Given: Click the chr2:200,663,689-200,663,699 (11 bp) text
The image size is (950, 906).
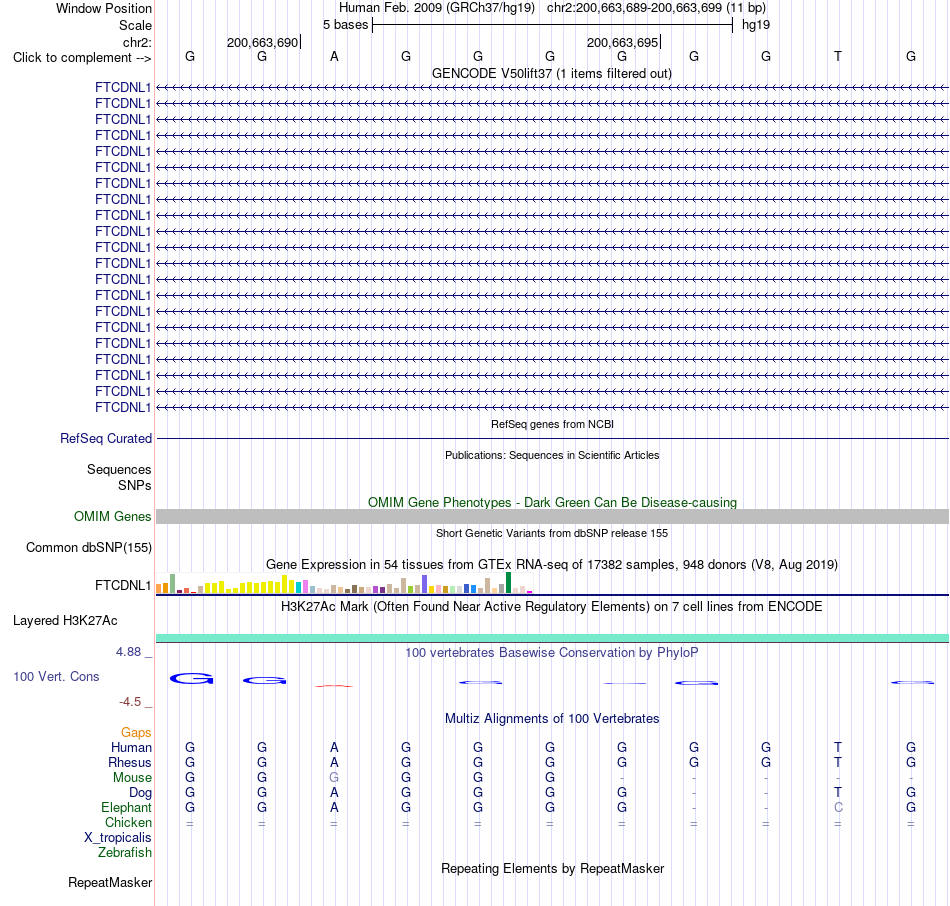Looking at the screenshot, I should [656, 8].
